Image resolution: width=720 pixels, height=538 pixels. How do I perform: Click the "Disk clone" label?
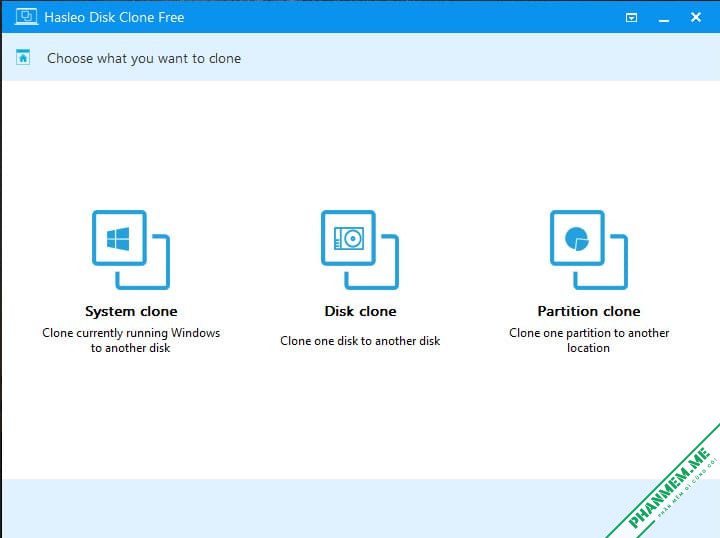pyautogui.click(x=360, y=311)
